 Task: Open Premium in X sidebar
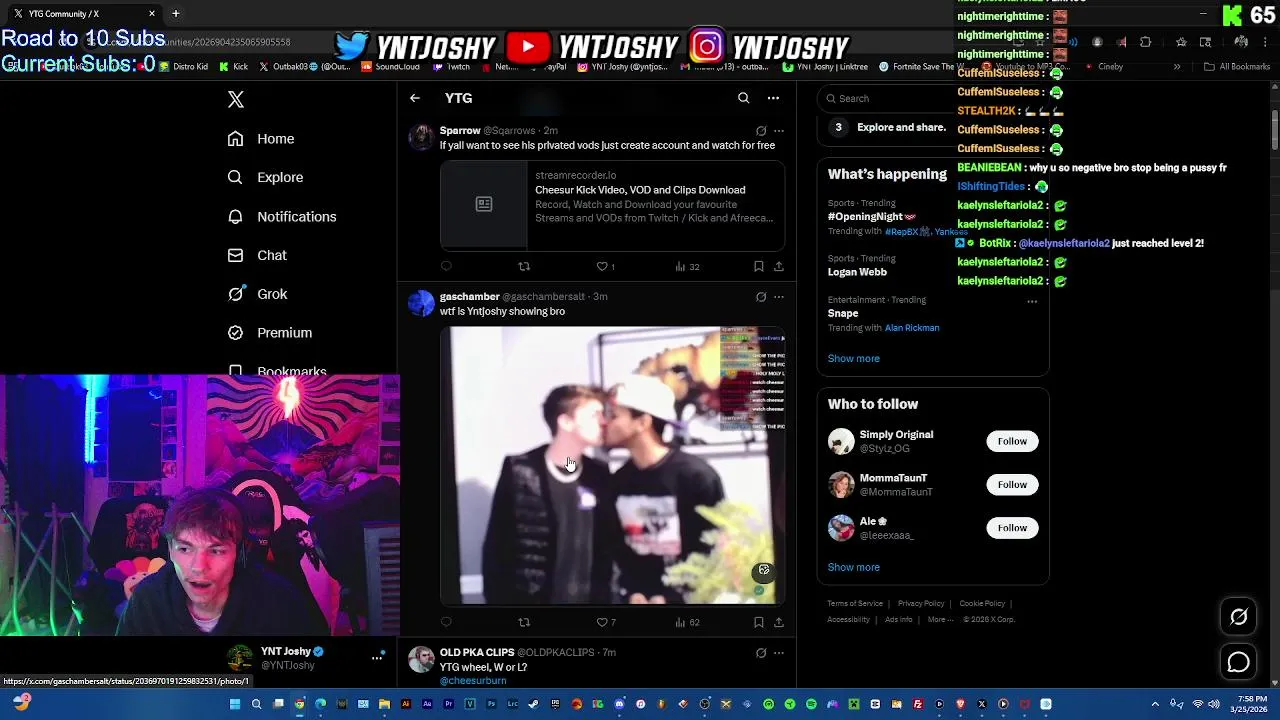pyautogui.click(x=270, y=333)
